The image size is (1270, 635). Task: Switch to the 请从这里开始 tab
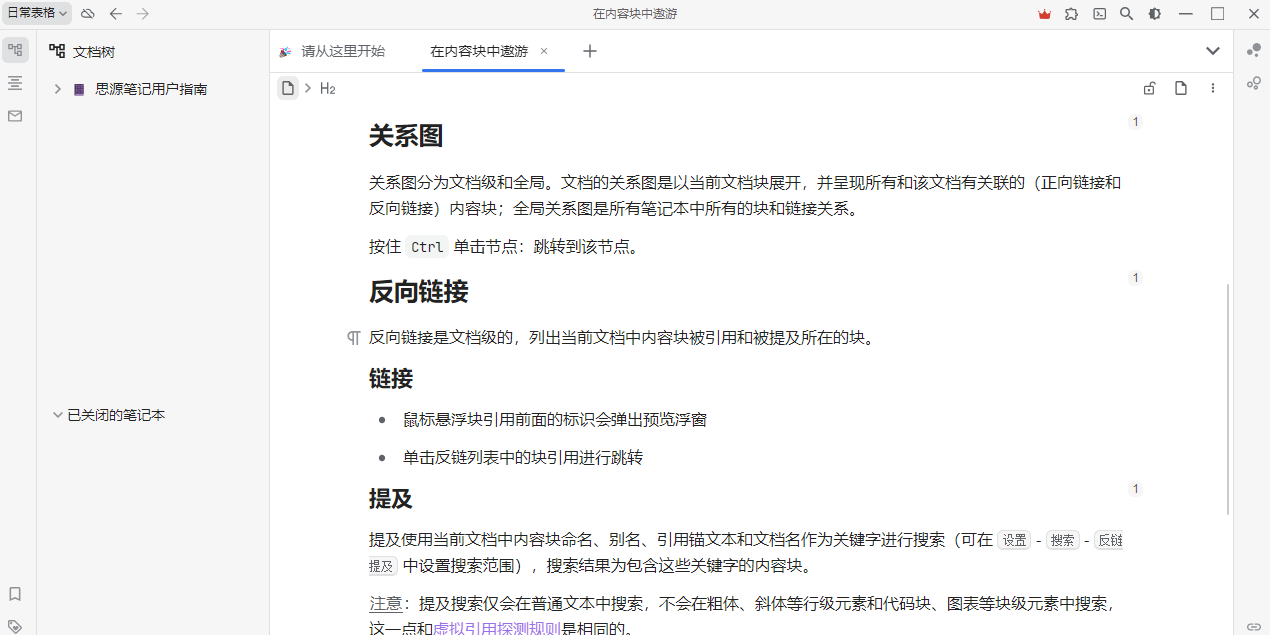(x=342, y=51)
